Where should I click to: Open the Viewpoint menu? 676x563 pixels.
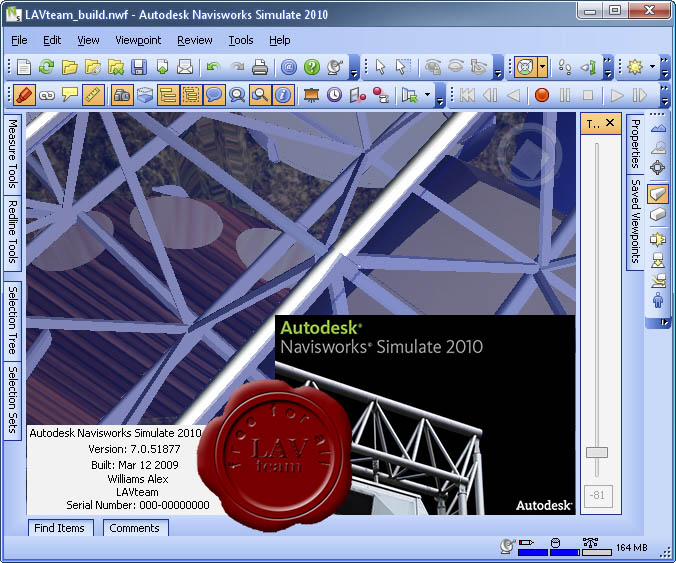point(138,40)
